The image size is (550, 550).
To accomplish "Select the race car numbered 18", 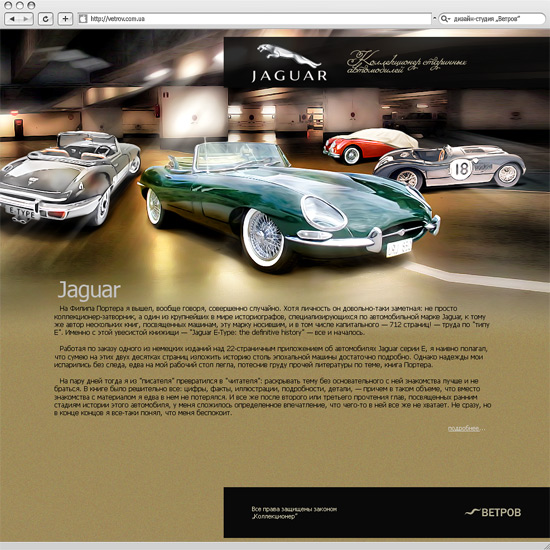I will [x=450, y=167].
